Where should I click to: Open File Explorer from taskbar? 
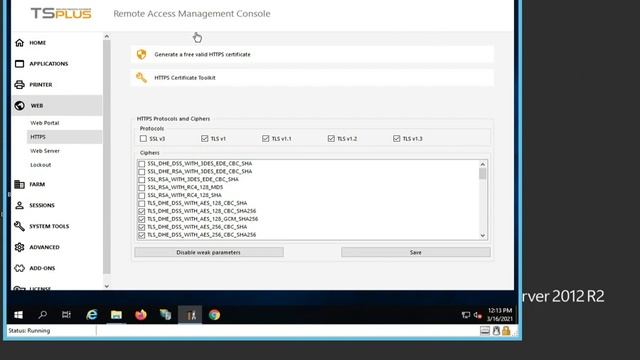(x=116, y=315)
